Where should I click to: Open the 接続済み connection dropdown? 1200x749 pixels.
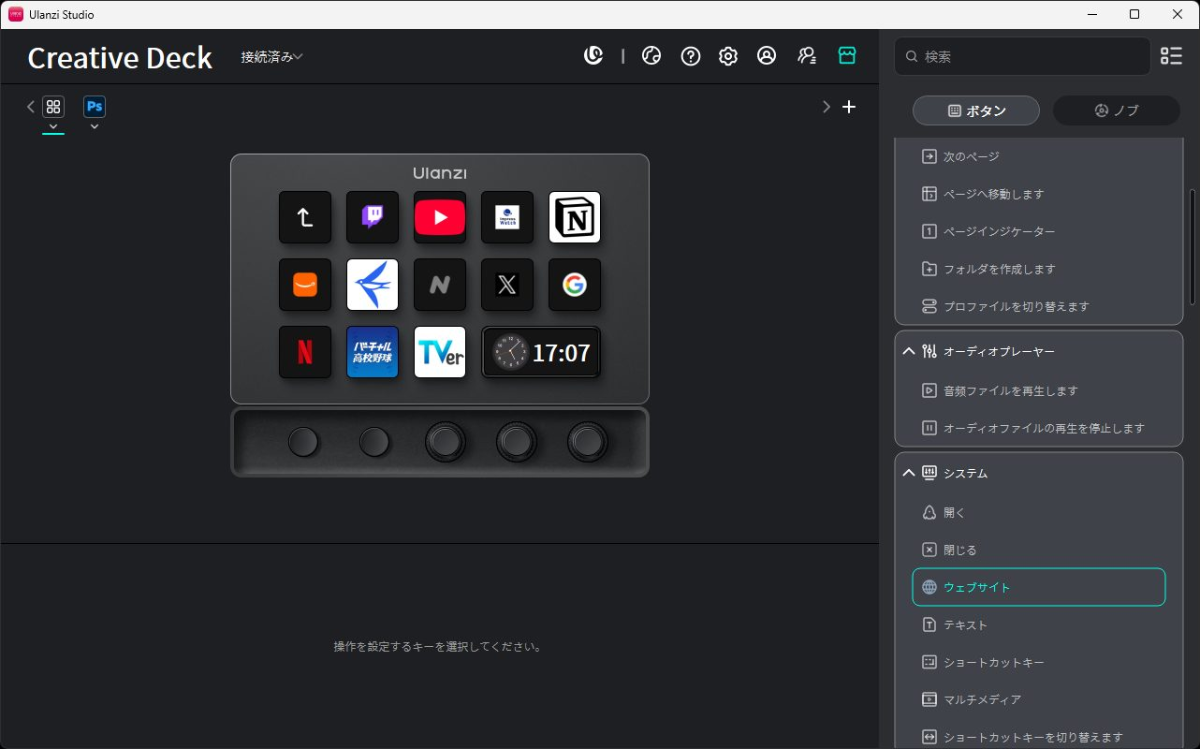271,57
